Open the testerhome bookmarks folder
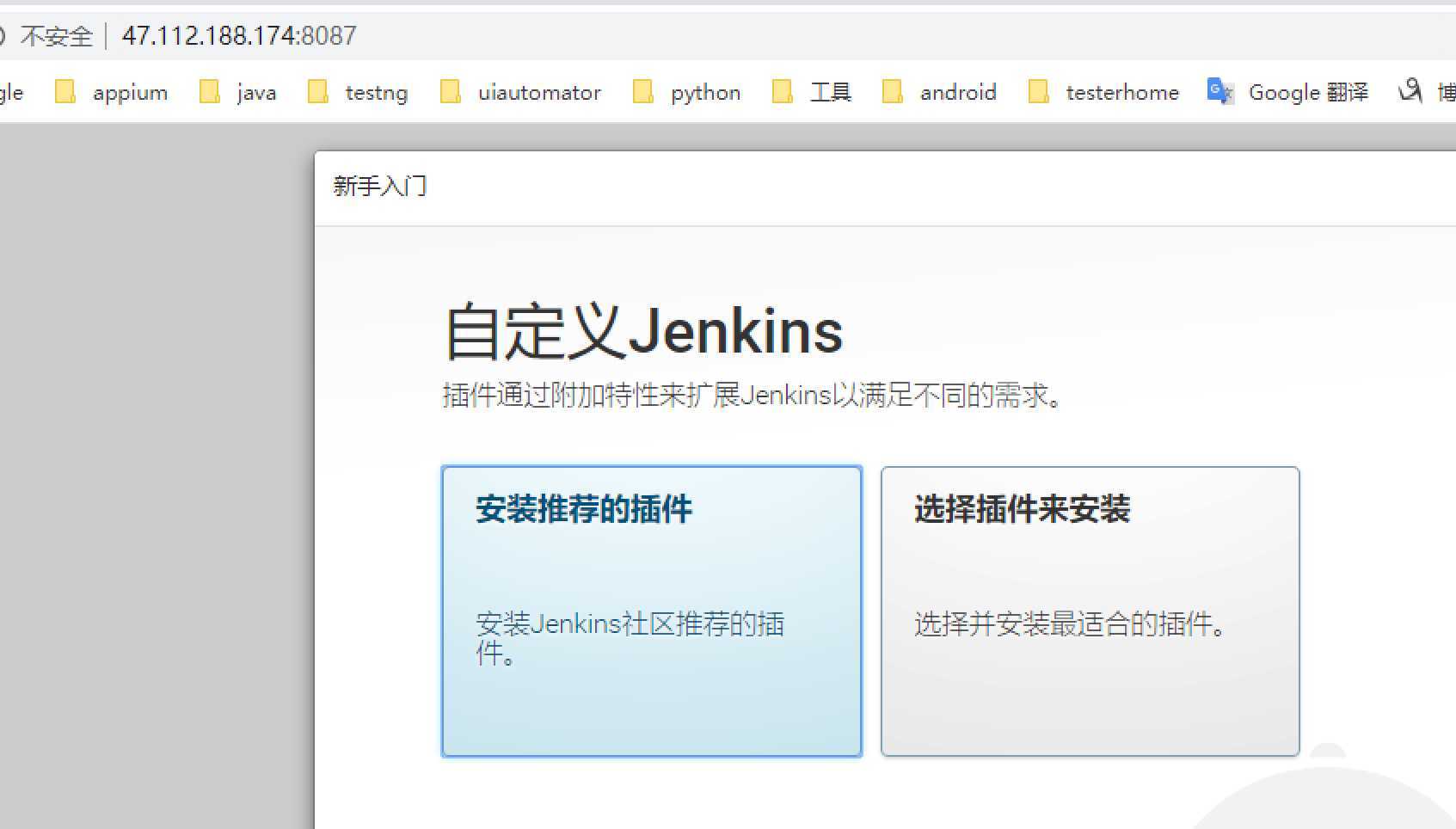 tap(1104, 92)
